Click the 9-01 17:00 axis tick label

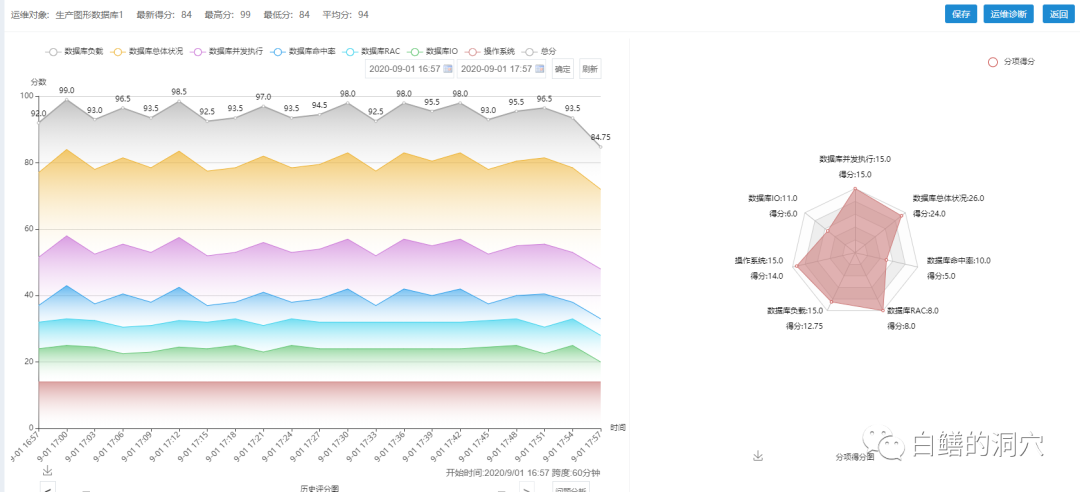click(x=53, y=447)
